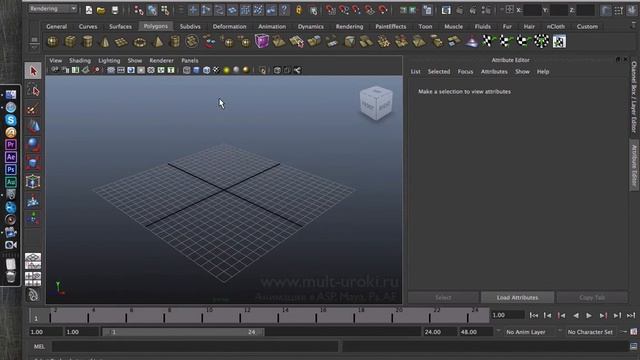Image resolution: width=640 pixels, height=360 pixels.
Task: Create a polygon cone from shelf
Action: [105, 41]
